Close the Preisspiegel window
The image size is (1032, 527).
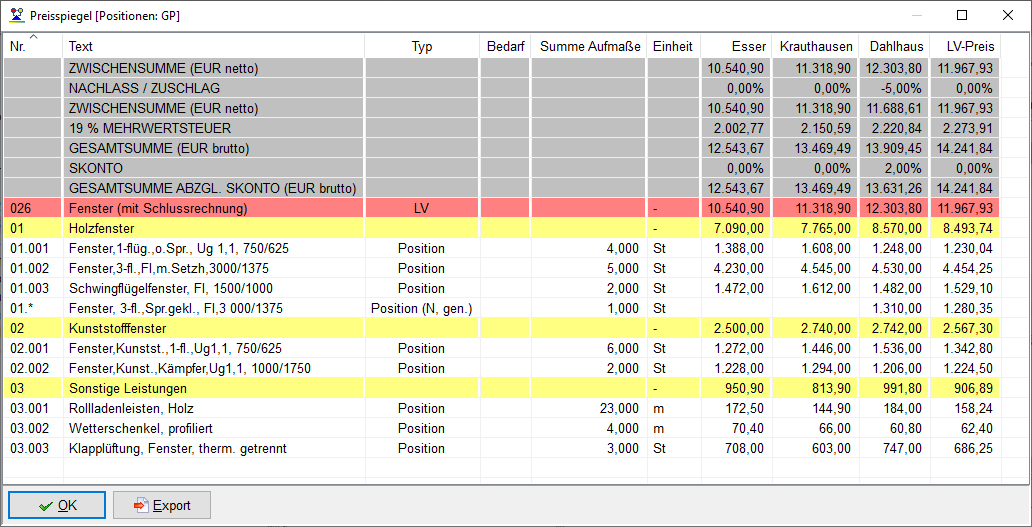tap(1008, 16)
